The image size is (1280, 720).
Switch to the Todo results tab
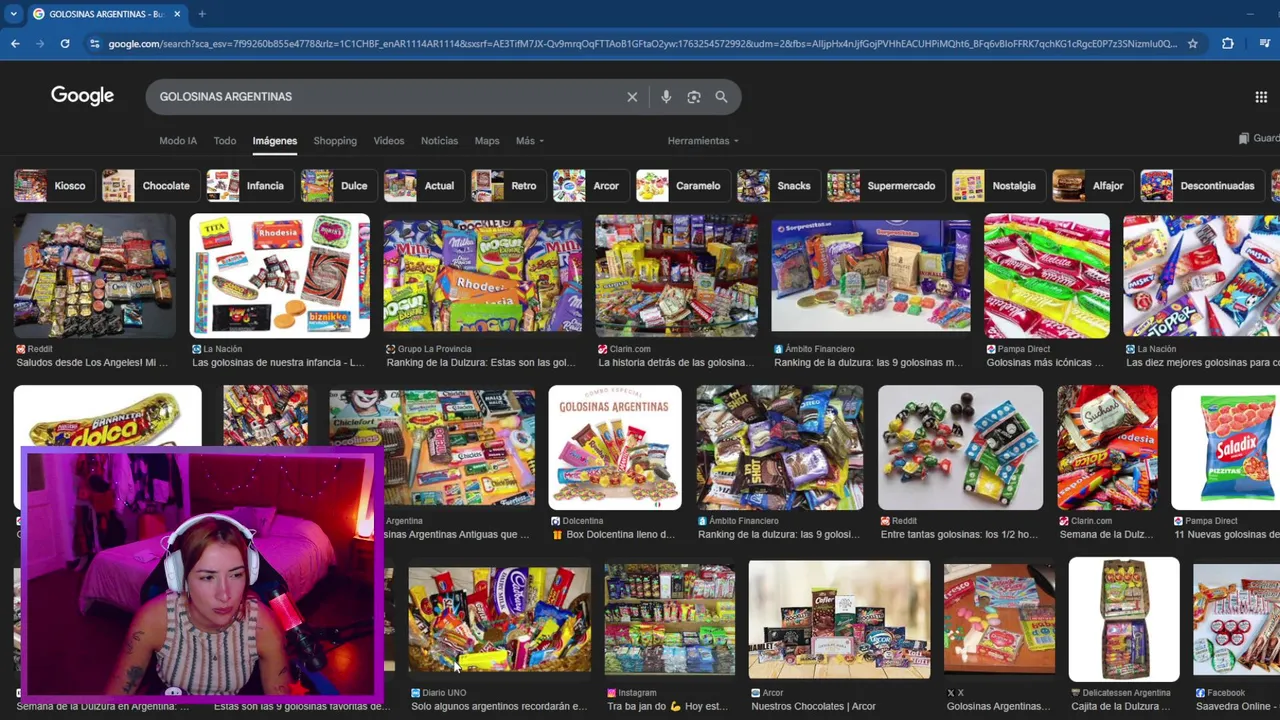(225, 141)
